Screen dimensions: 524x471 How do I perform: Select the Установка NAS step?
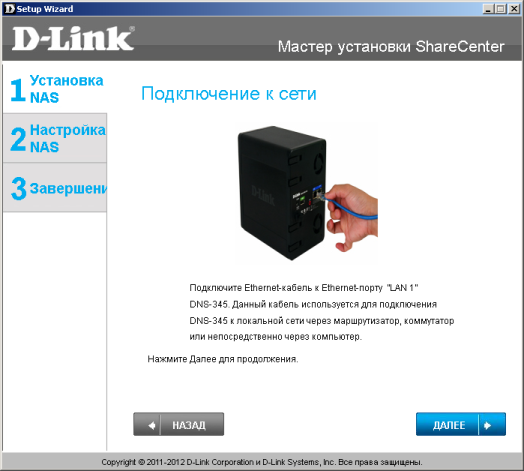[x=55, y=89]
